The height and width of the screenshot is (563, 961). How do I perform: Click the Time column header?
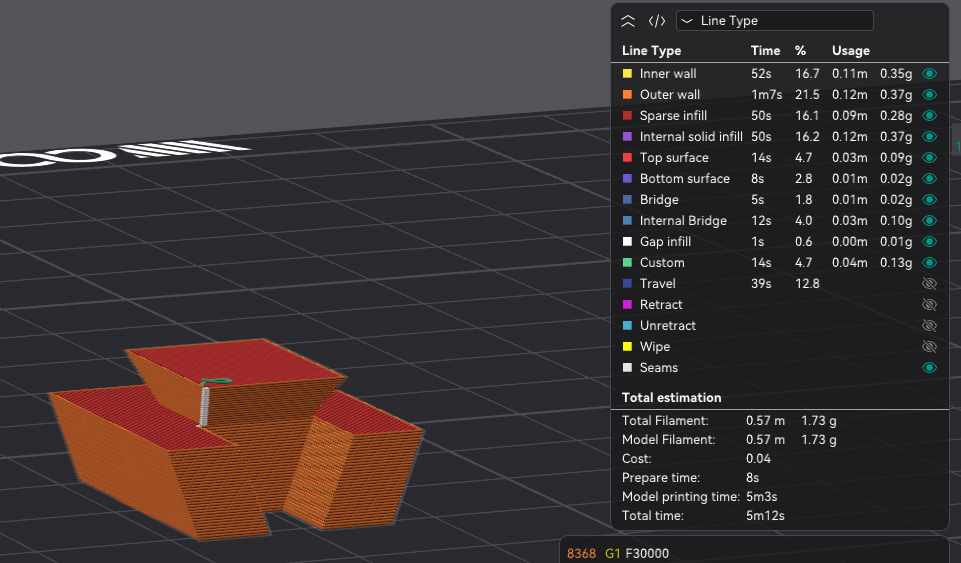(x=765, y=51)
